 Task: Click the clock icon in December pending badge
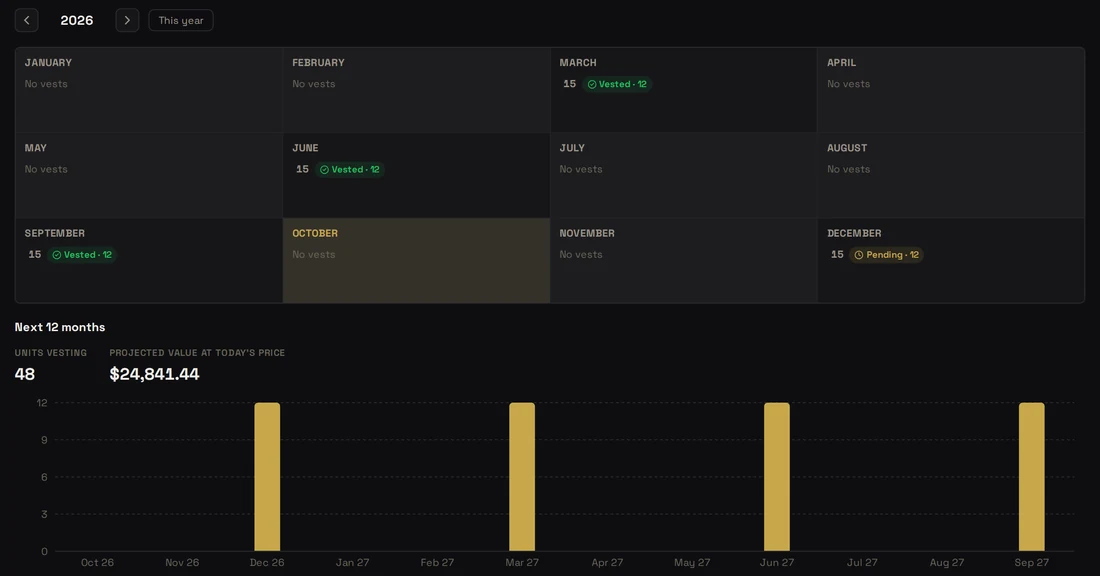(859, 255)
